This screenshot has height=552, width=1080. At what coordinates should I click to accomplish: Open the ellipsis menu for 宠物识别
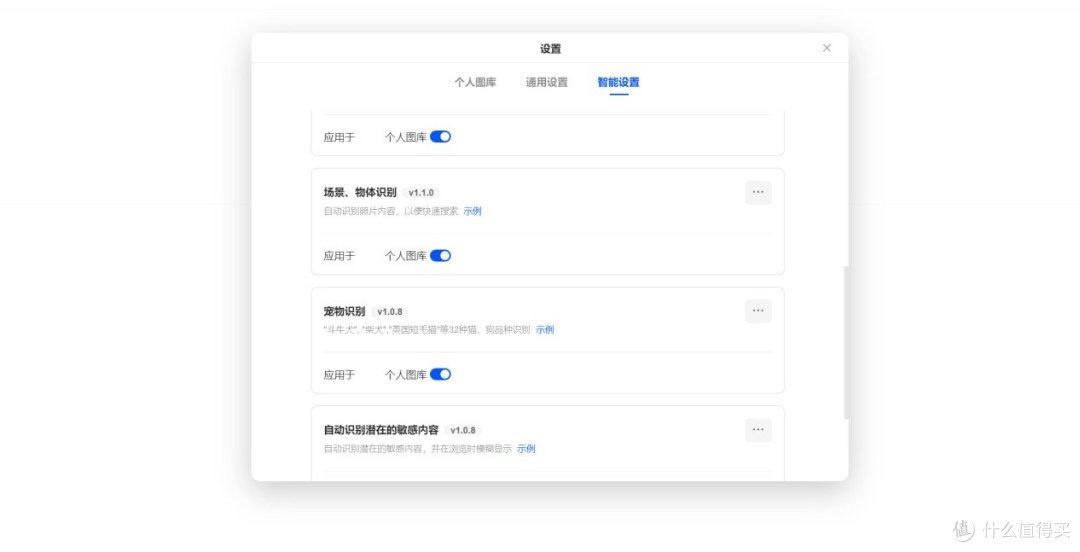tap(757, 311)
